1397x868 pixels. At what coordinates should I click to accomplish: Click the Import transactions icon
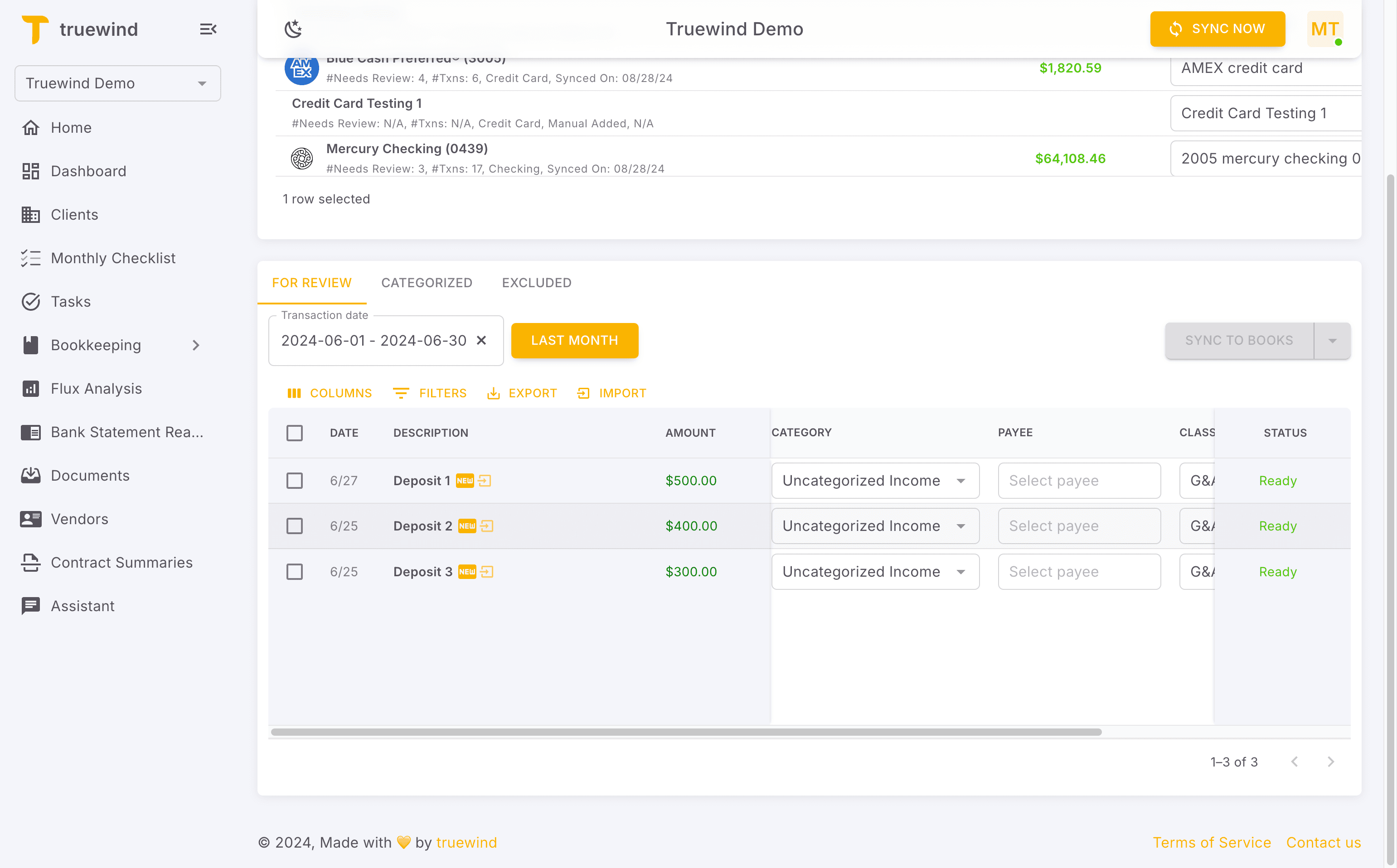pos(611,393)
